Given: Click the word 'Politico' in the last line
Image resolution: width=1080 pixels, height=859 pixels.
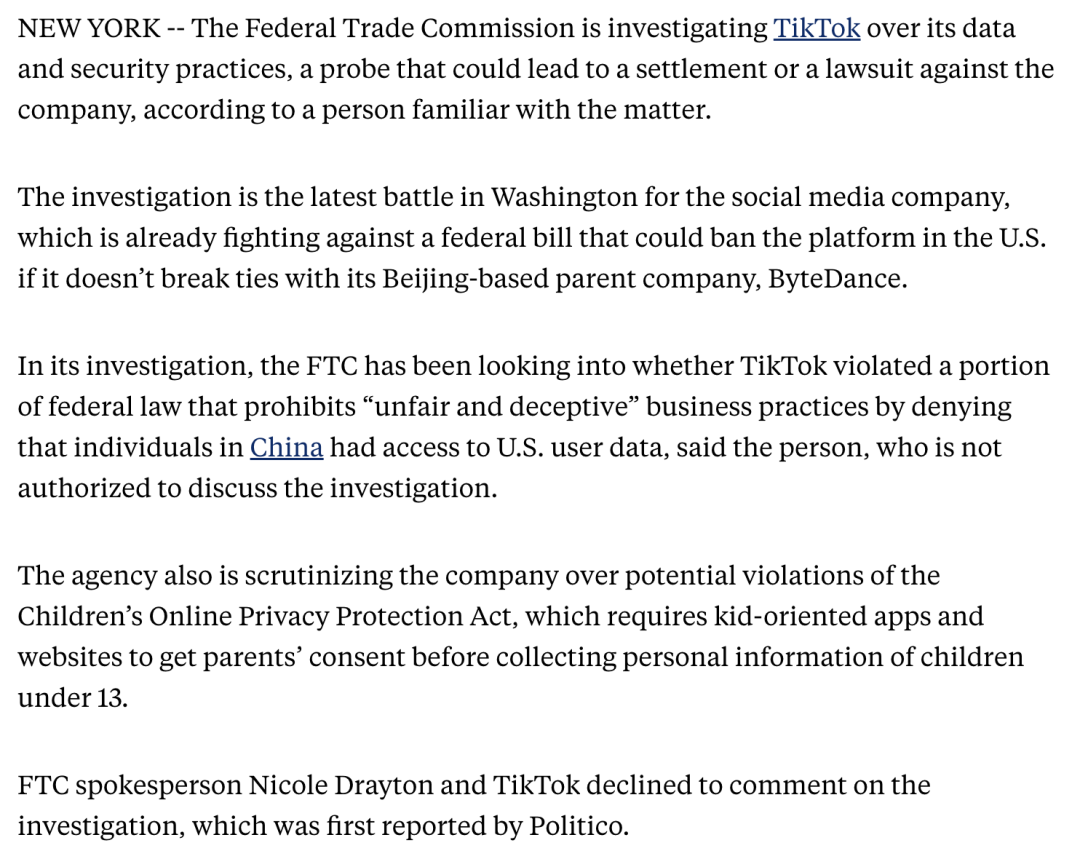Looking at the screenshot, I should [x=575, y=826].
